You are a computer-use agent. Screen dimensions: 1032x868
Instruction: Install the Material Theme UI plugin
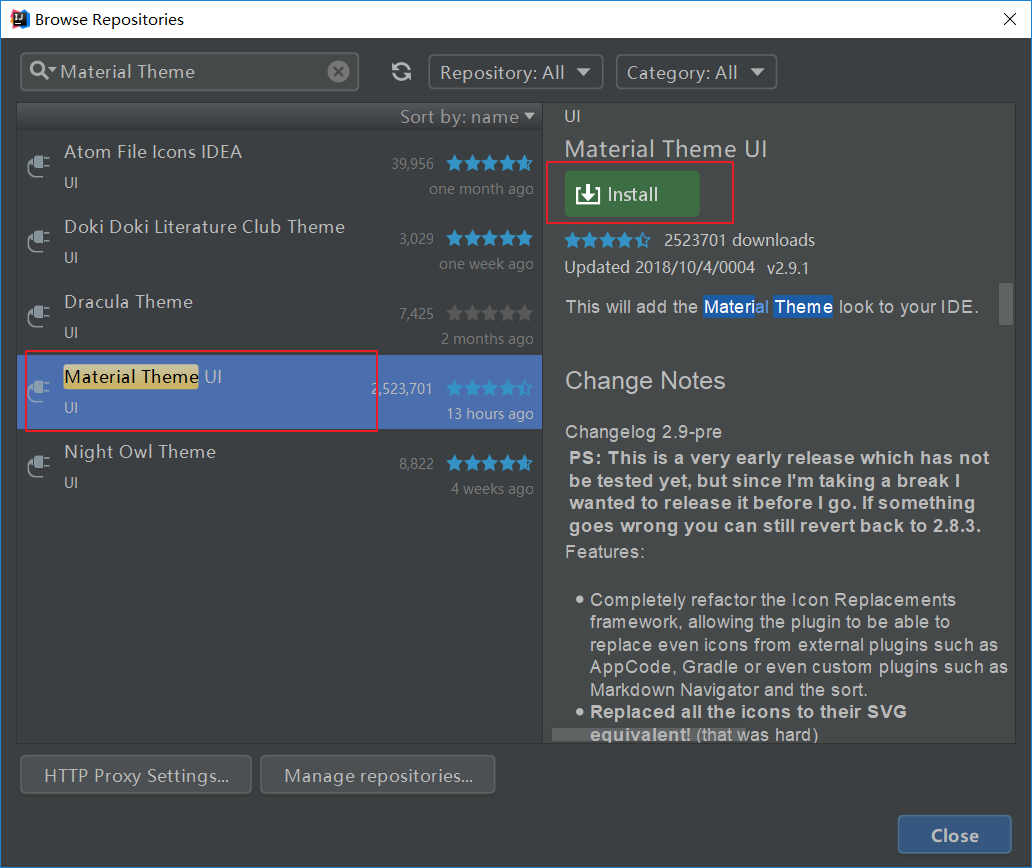(632, 194)
